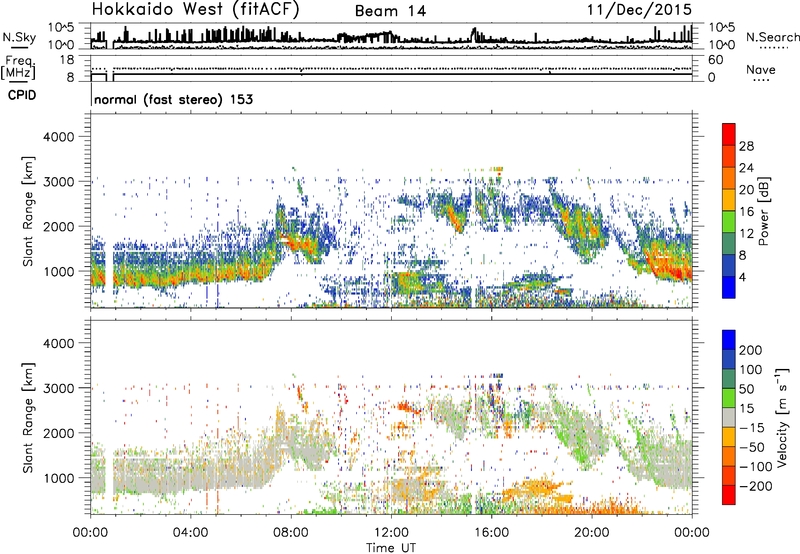The image size is (800, 554).
Task: Click the 'Beam 14' label
Action: pyautogui.click(x=390, y=11)
